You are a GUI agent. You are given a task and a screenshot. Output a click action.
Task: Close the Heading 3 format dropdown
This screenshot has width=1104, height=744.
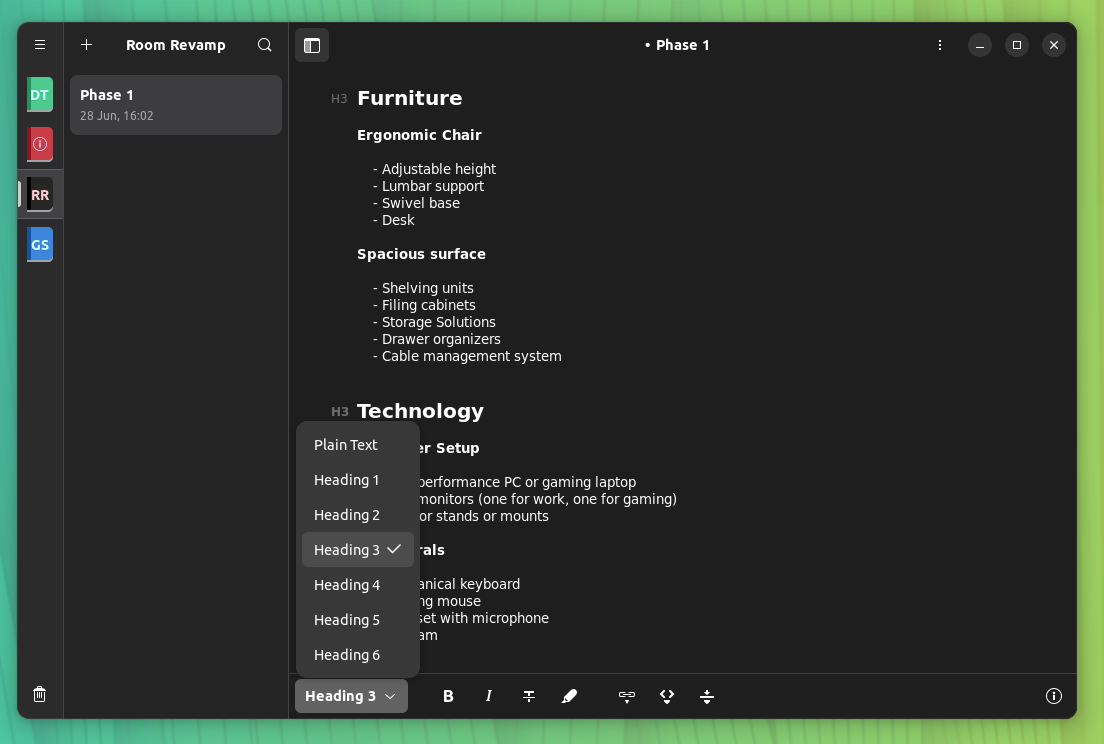pyautogui.click(x=351, y=696)
